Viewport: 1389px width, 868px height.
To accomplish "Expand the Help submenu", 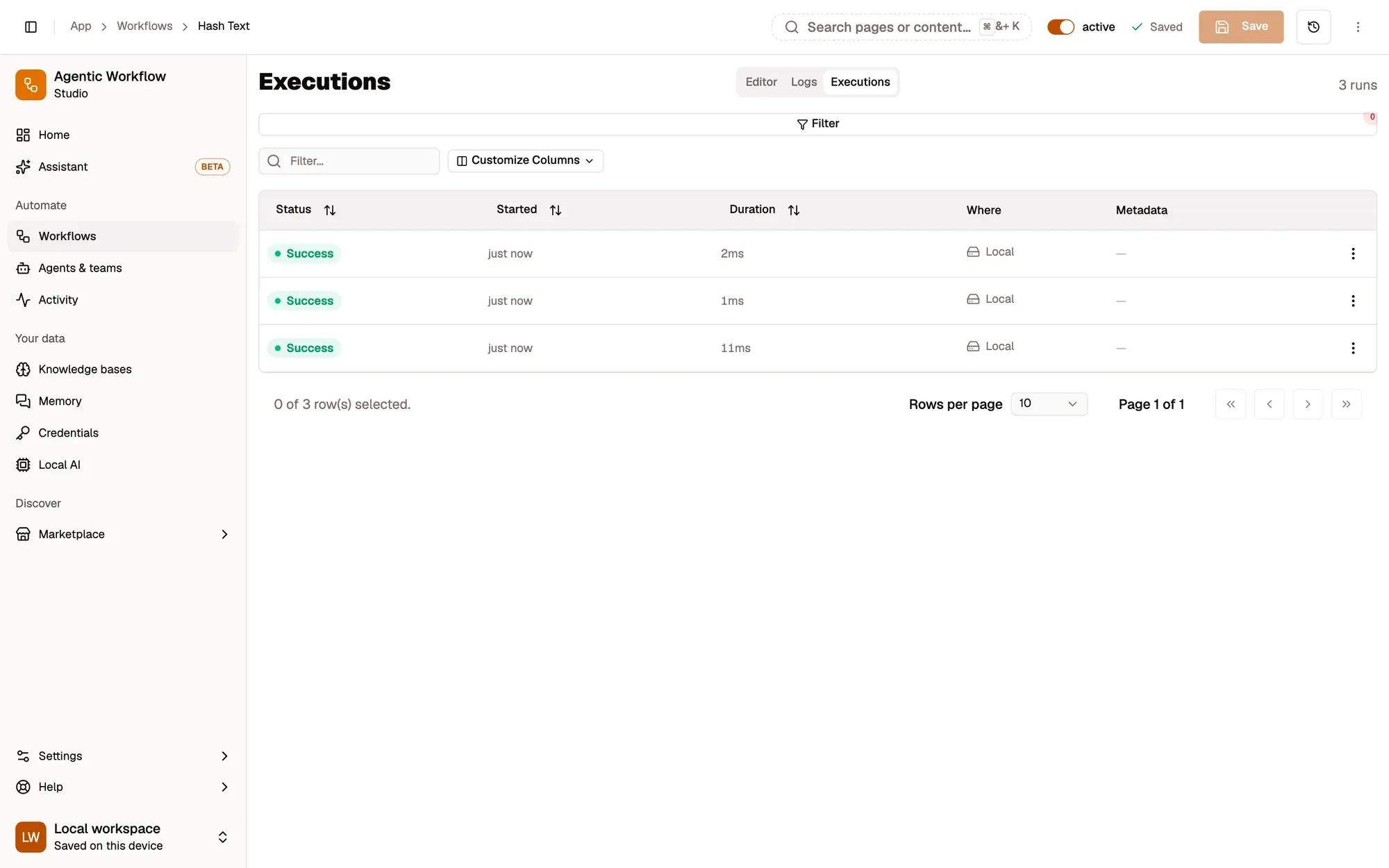I will click(x=224, y=787).
